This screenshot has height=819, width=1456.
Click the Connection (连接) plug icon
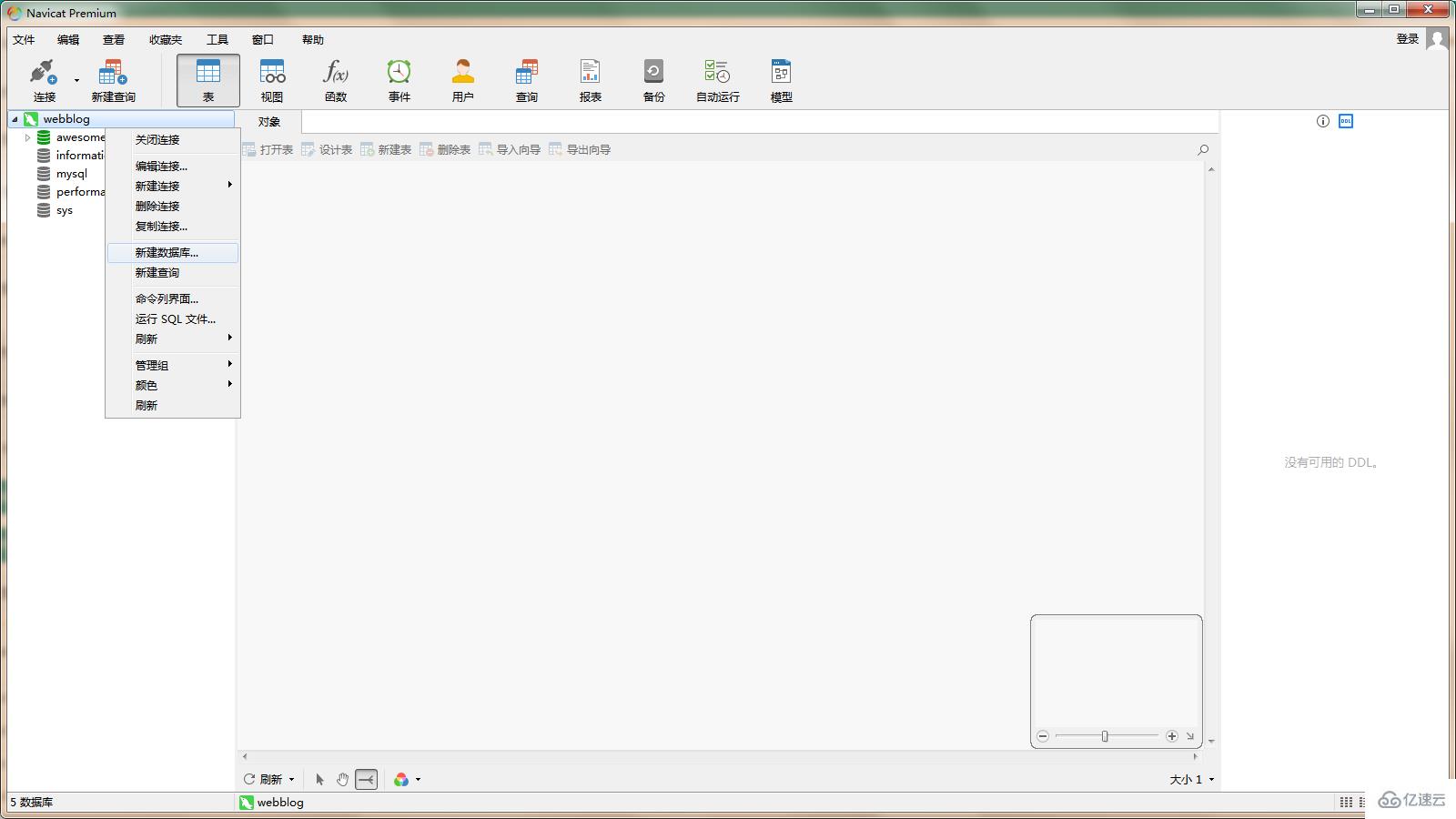point(44,72)
